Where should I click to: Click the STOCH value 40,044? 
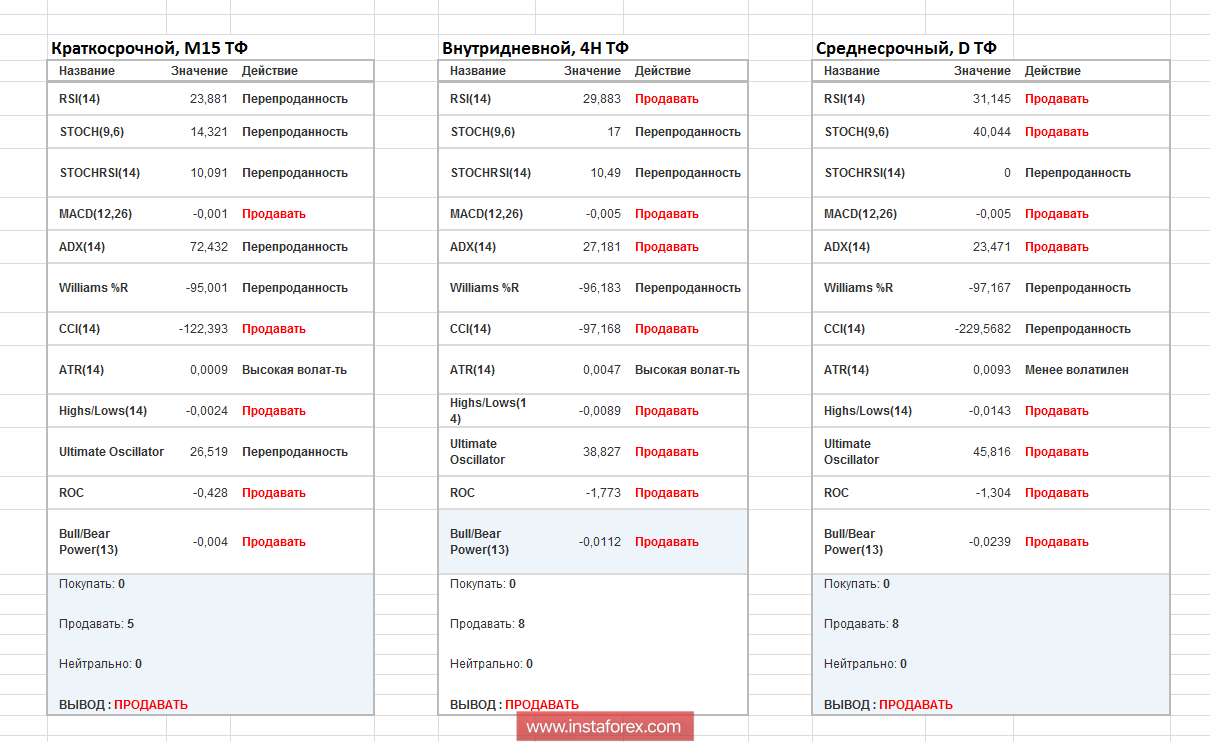coord(992,132)
